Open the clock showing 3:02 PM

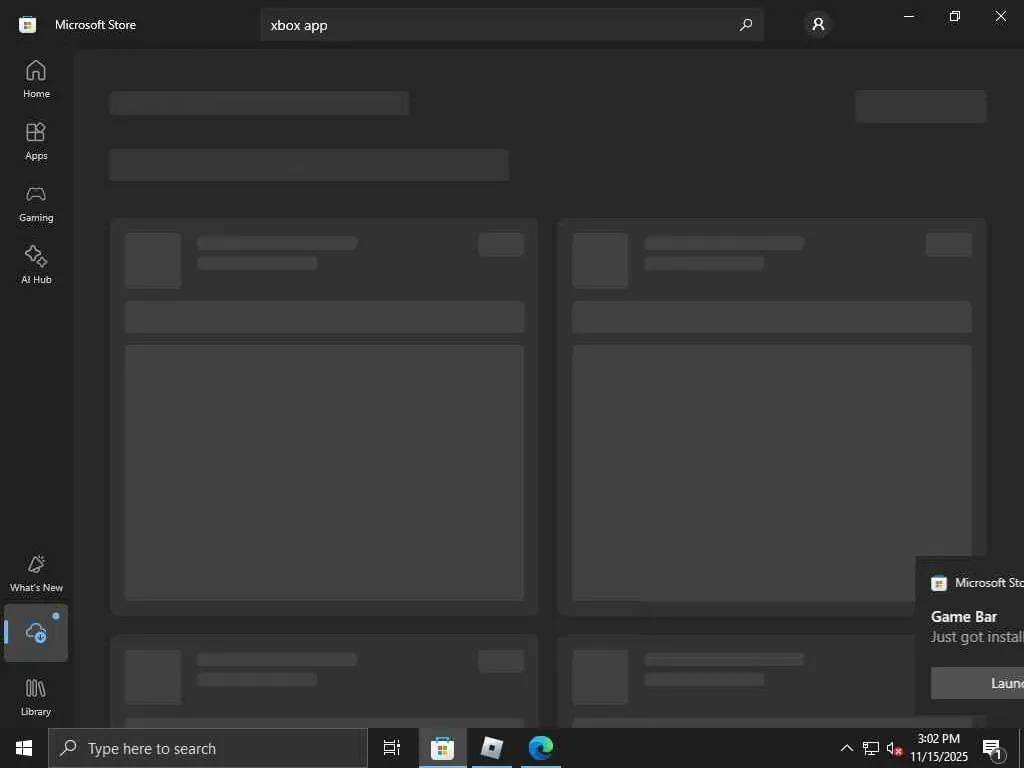click(x=939, y=748)
